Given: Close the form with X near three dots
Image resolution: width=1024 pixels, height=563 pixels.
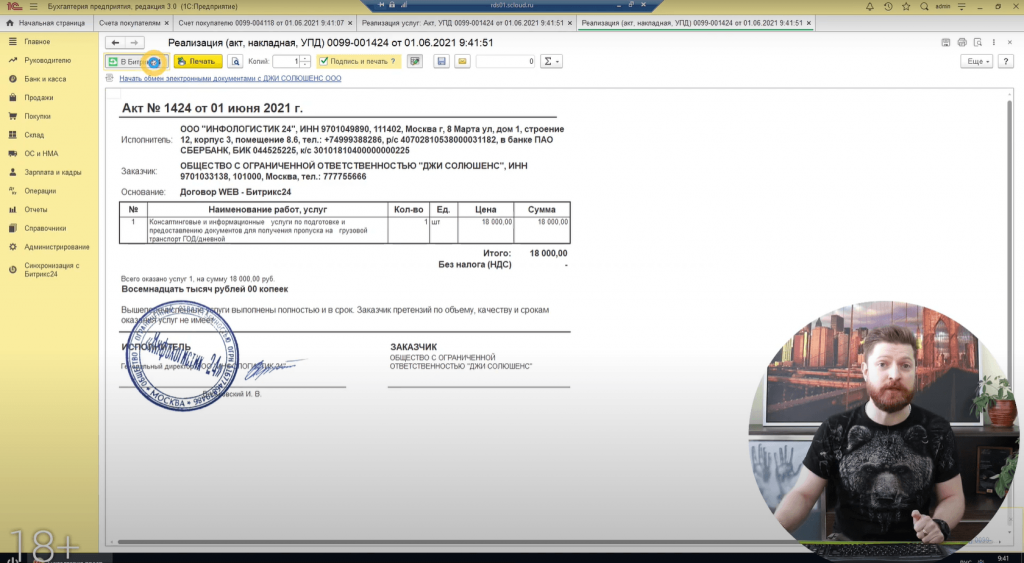Looking at the screenshot, I should coord(1010,42).
